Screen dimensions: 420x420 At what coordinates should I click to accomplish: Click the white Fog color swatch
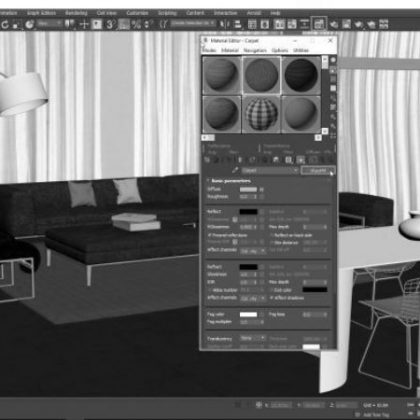tap(248, 314)
